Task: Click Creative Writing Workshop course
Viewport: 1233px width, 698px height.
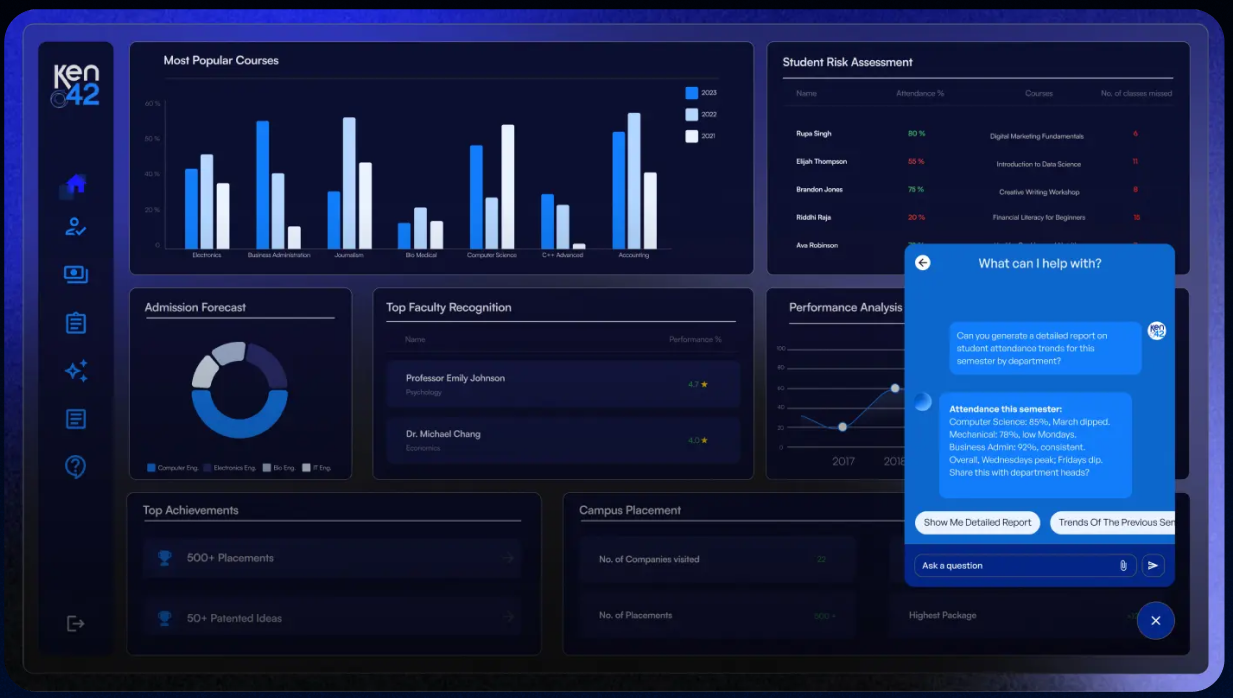Action: pyautogui.click(x=1038, y=192)
